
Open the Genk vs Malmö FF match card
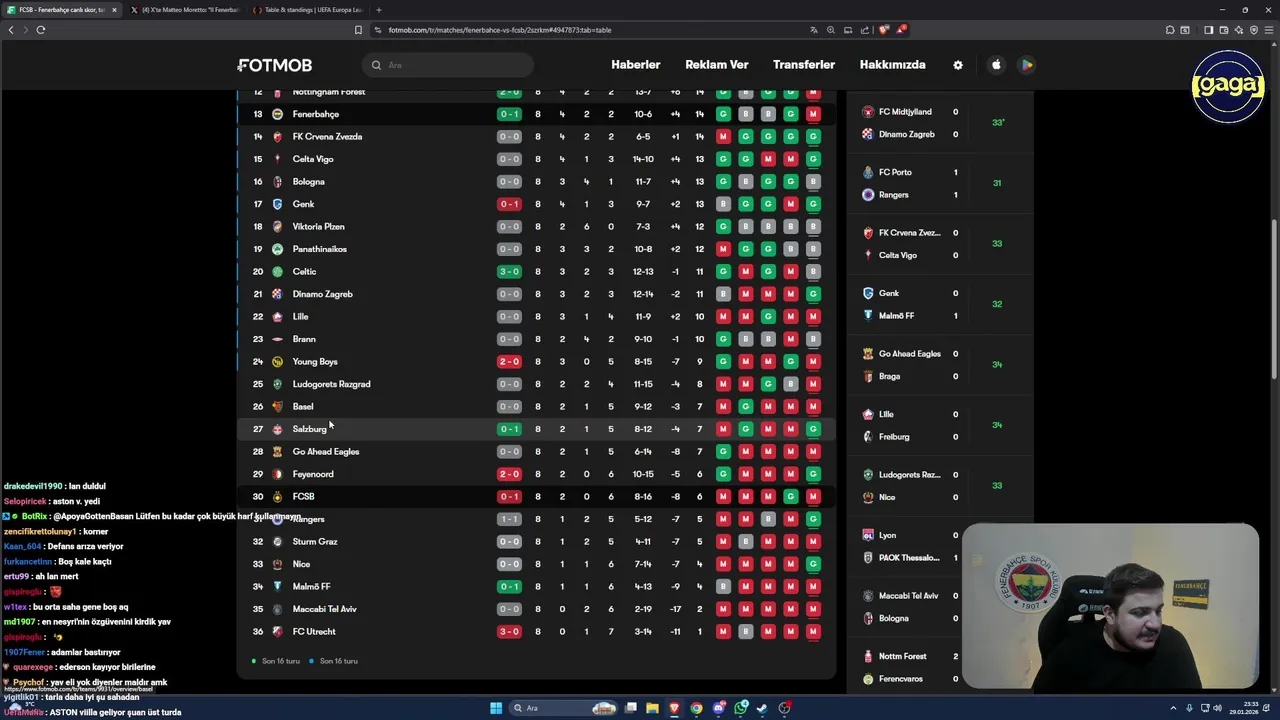pyautogui.click(x=940, y=304)
